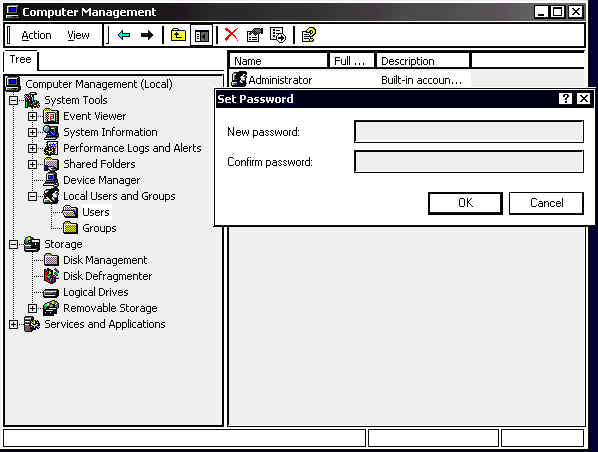Click the Up one level folder icon
The image size is (598, 452).
click(x=178, y=35)
